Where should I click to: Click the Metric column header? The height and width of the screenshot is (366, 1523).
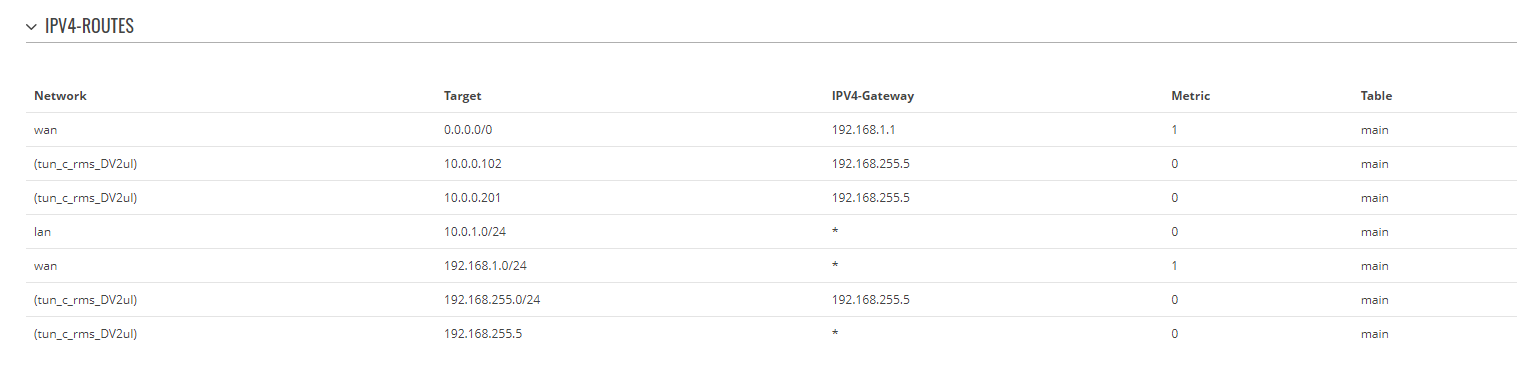1190,96
